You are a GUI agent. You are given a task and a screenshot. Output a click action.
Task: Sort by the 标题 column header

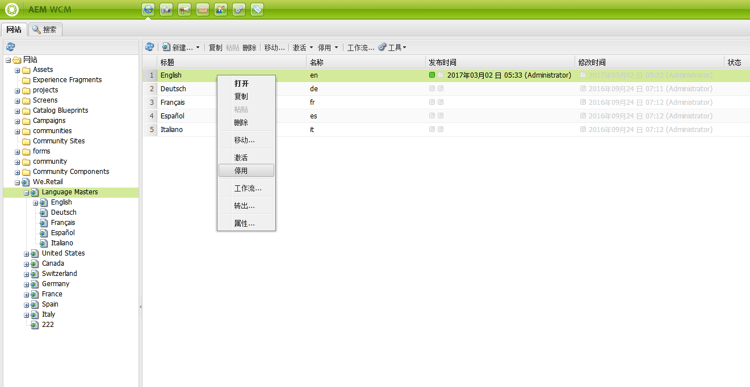click(x=232, y=62)
